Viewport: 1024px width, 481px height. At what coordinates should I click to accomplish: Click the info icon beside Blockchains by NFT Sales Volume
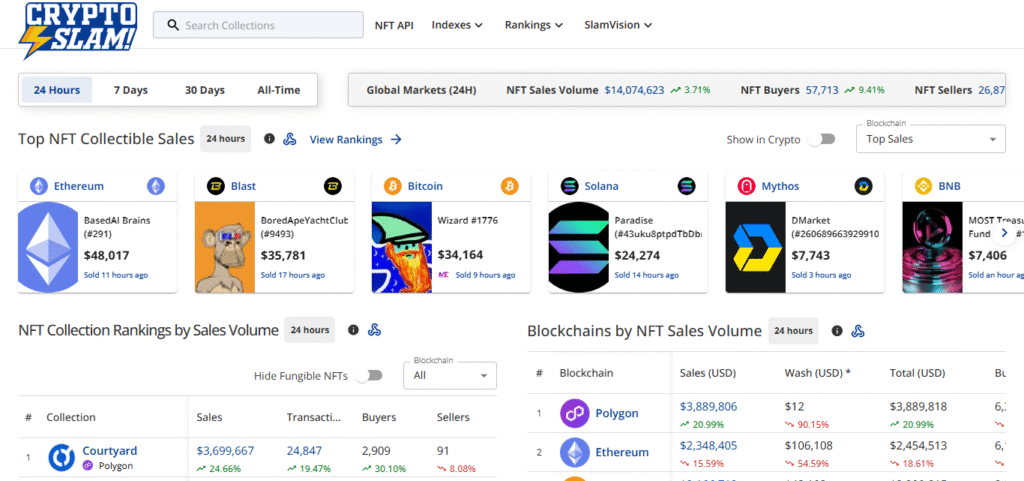click(x=837, y=330)
